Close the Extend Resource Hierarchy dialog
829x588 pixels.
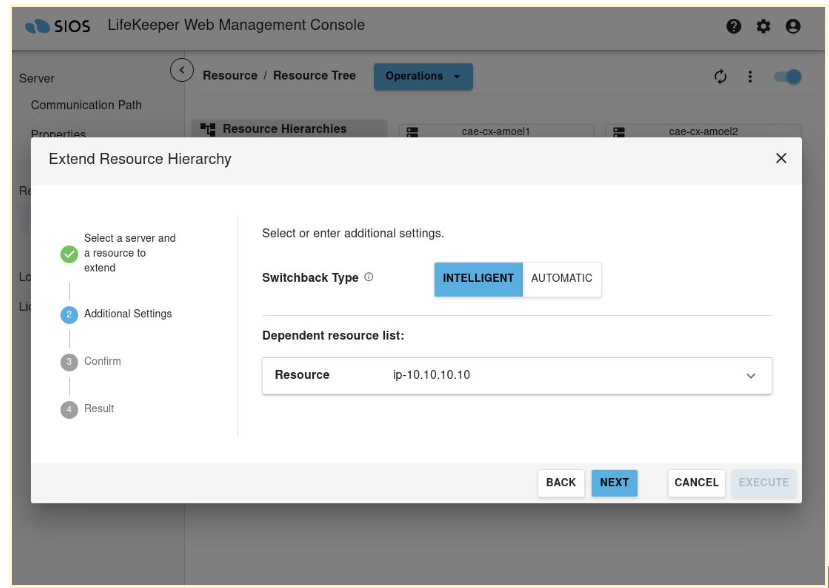point(781,158)
